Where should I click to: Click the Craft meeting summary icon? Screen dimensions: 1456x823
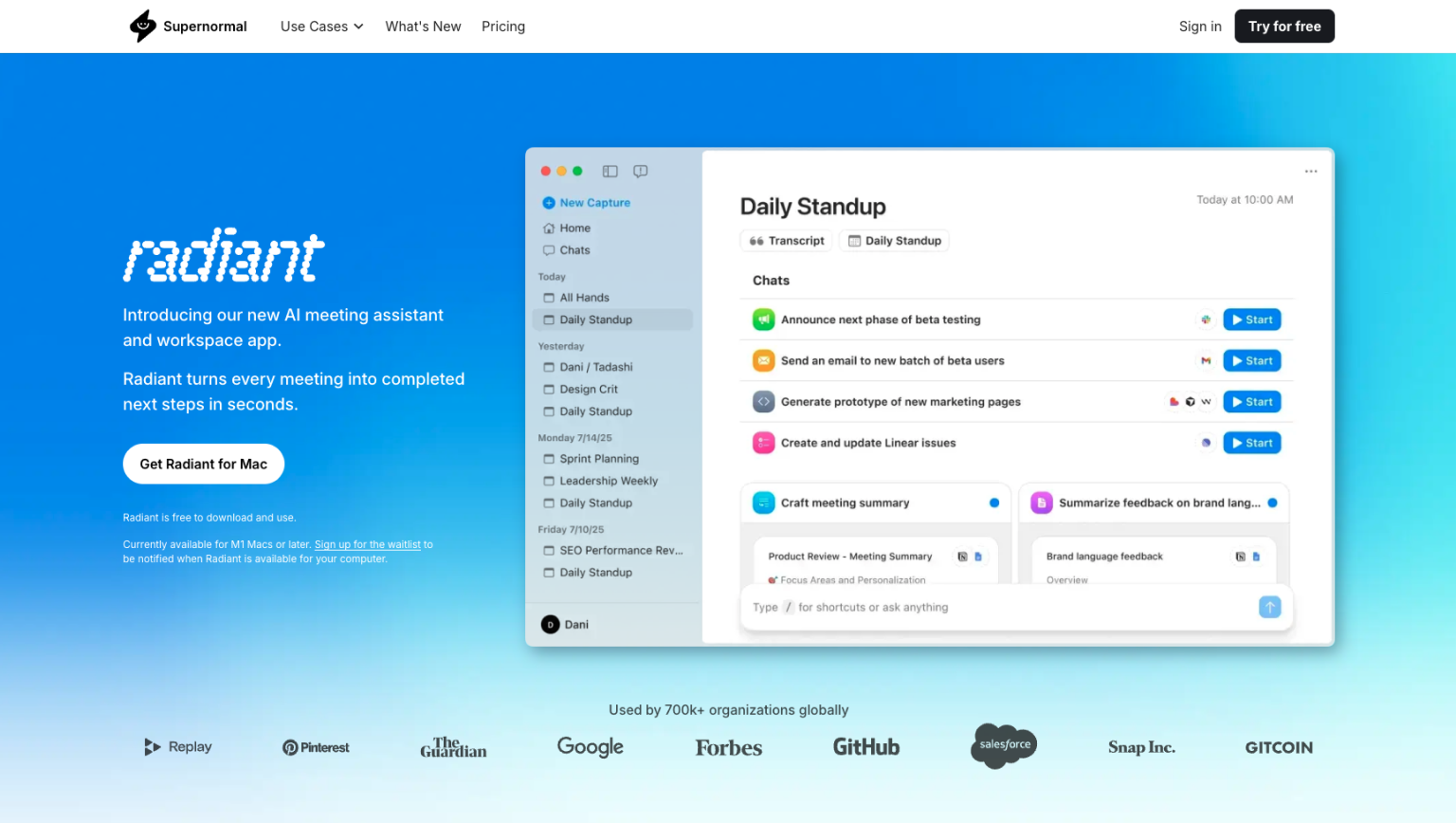pos(764,503)
